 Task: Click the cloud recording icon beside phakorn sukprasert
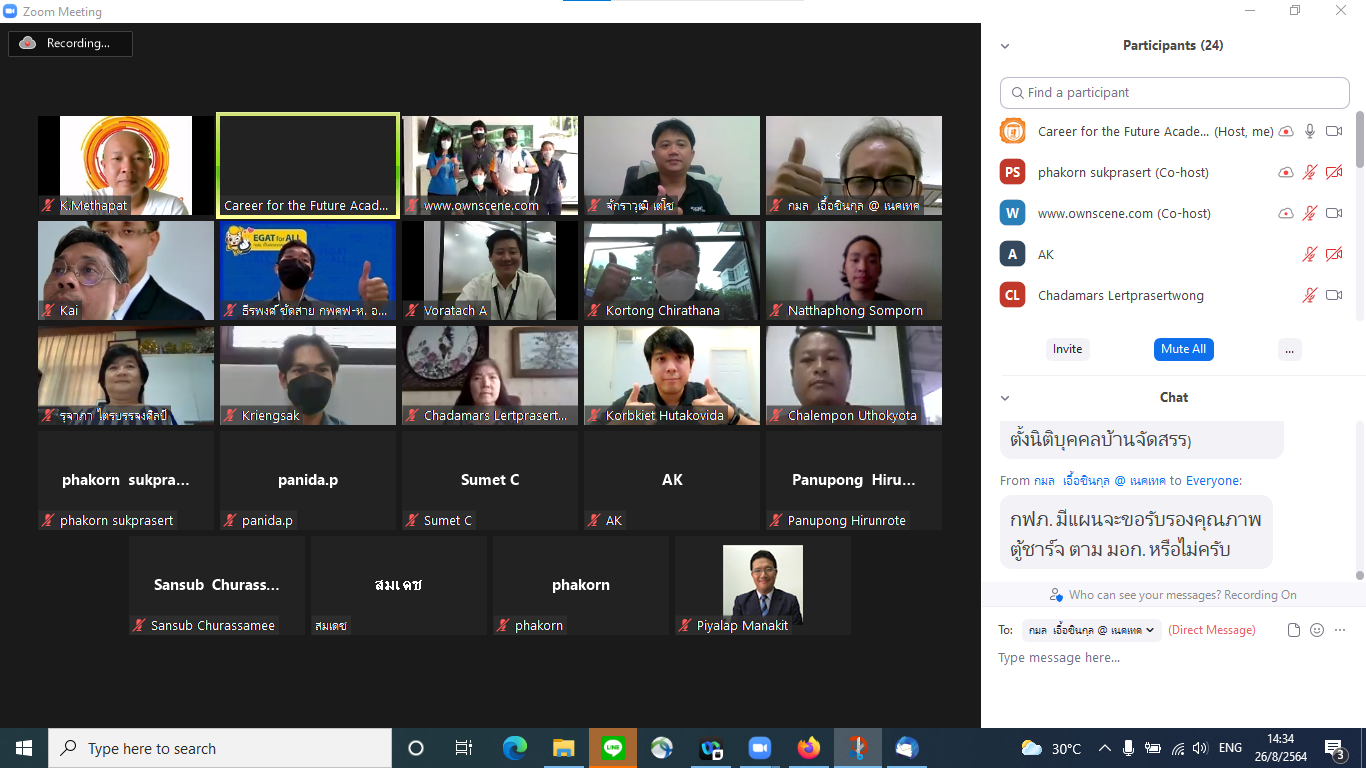tap(1286, 173)
